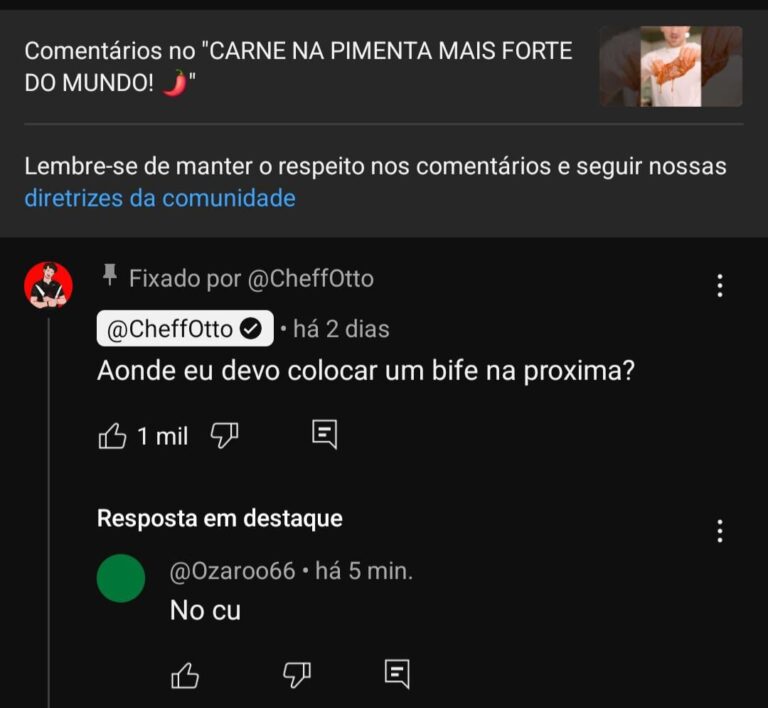Tap the "1 mil" like count

point(162,436)
